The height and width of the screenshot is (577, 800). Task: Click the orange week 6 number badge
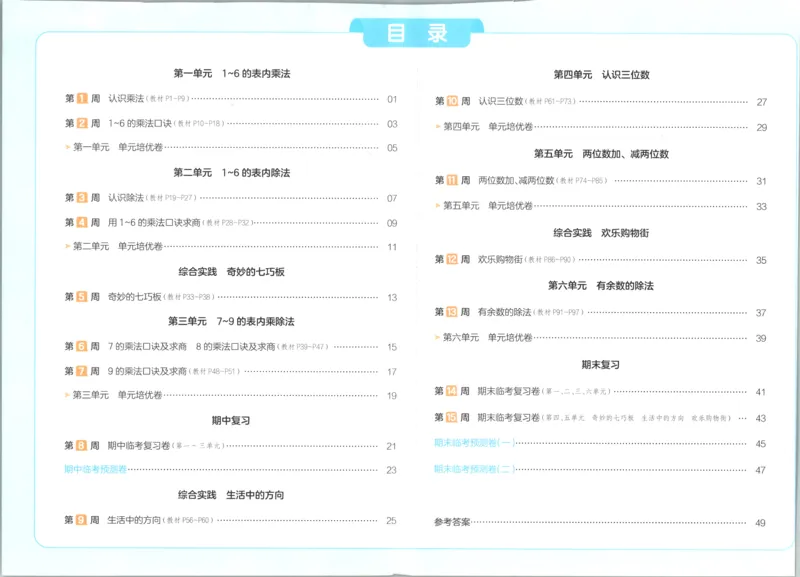82,346
